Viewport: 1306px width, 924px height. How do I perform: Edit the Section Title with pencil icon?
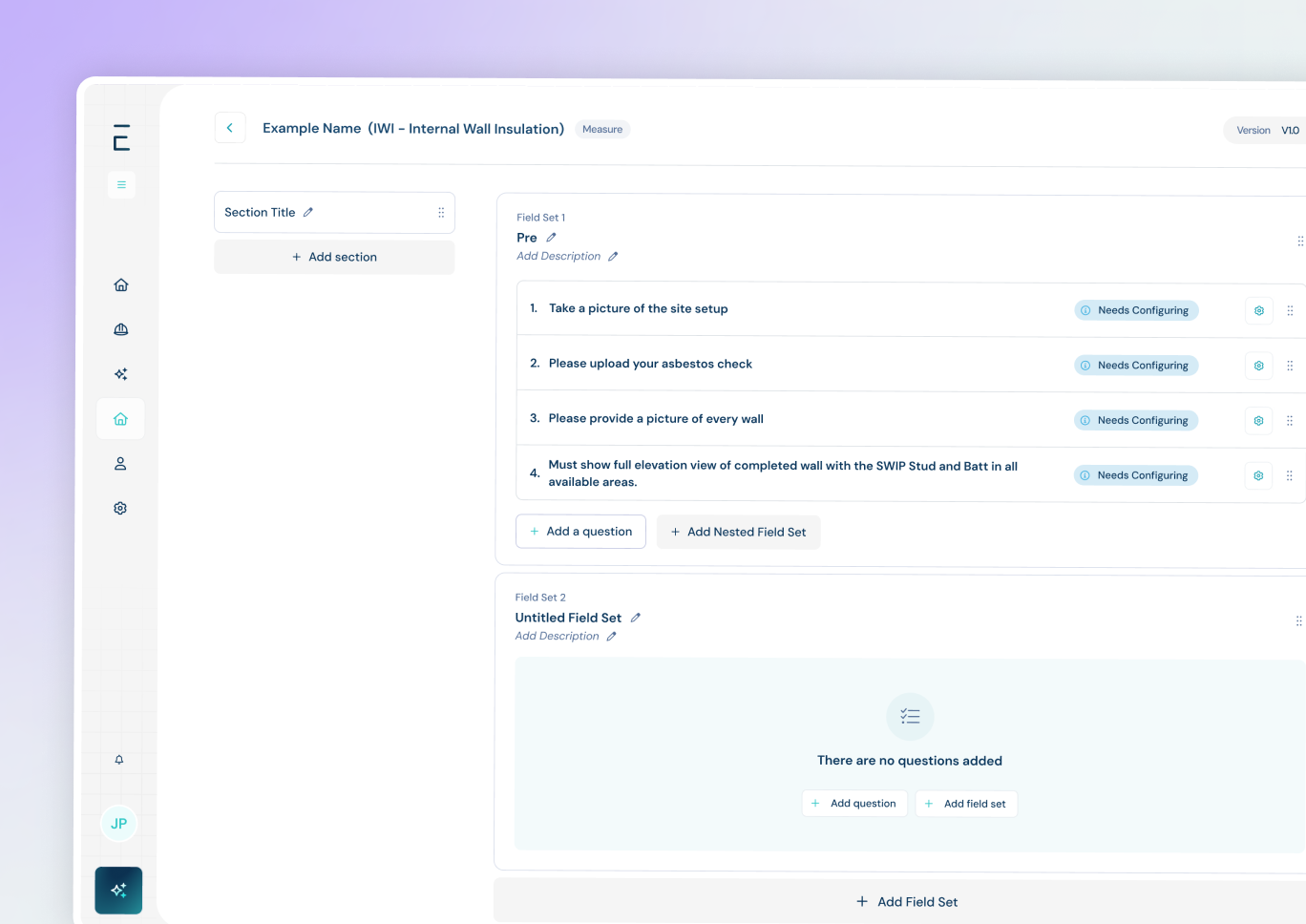(x=308, y=213)
